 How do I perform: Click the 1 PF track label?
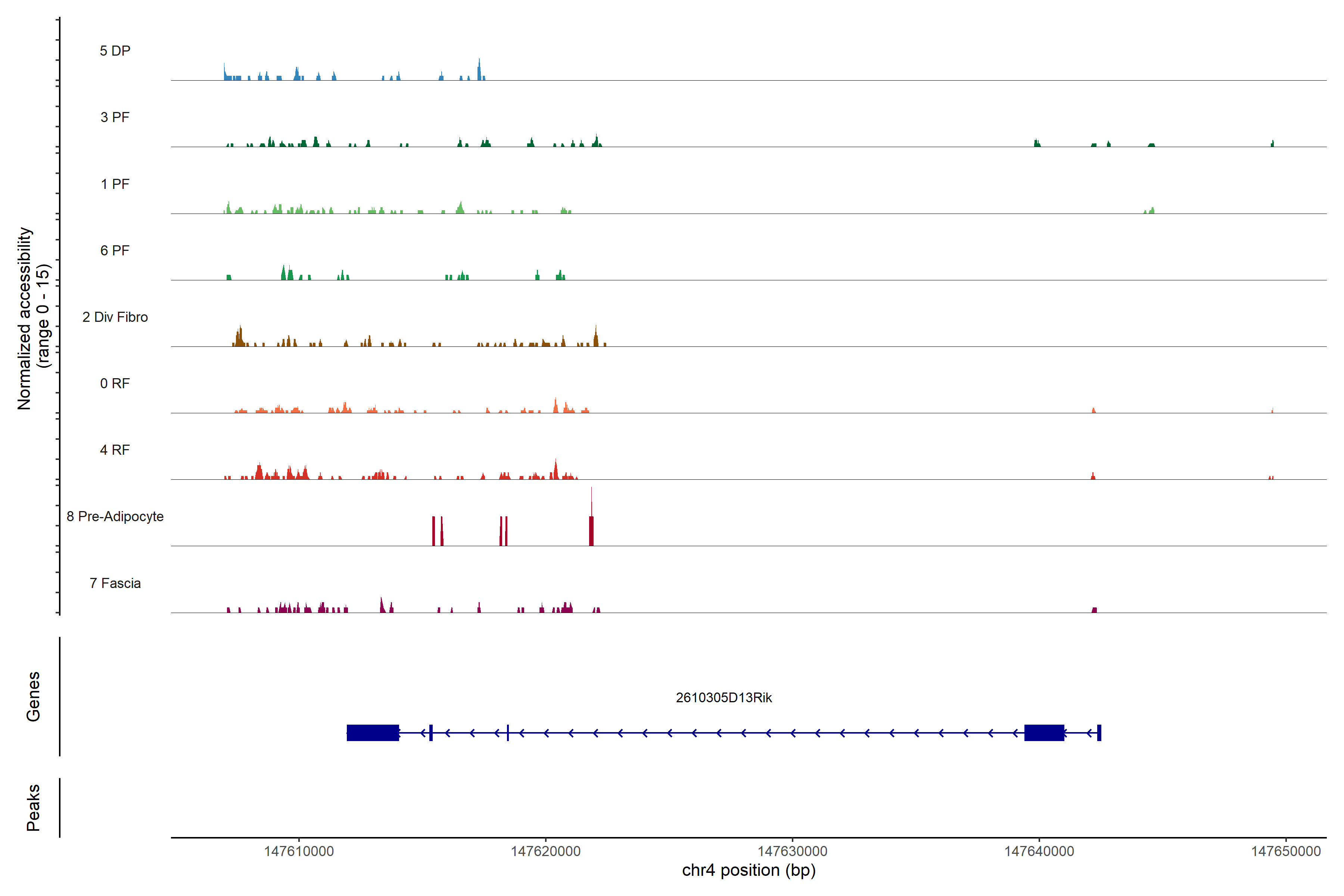[115, 184]
